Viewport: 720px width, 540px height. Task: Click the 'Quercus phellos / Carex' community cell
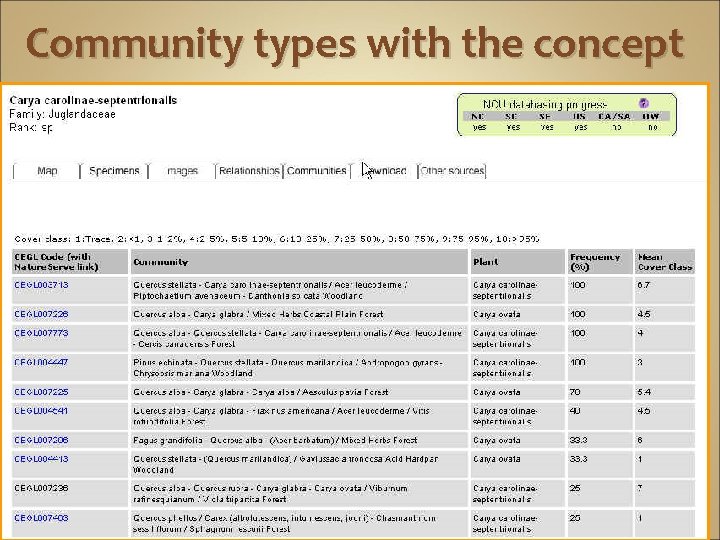[299, 523]
